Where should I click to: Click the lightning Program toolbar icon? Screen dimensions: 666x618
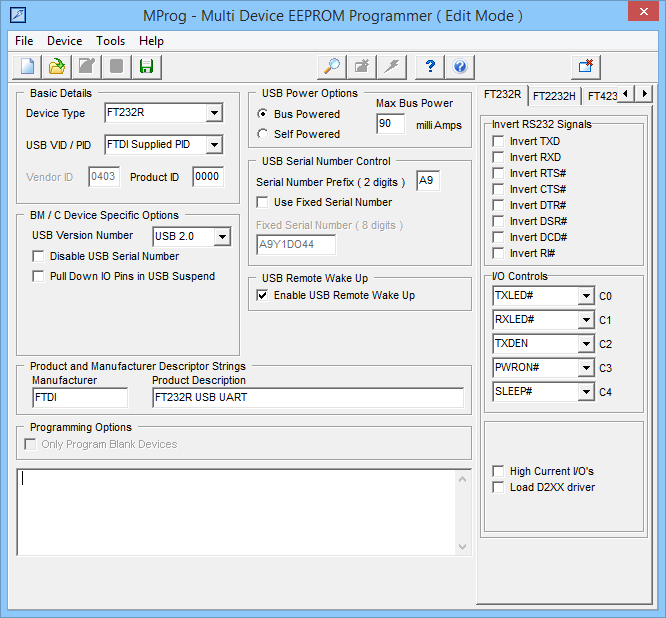pos(392,67)
